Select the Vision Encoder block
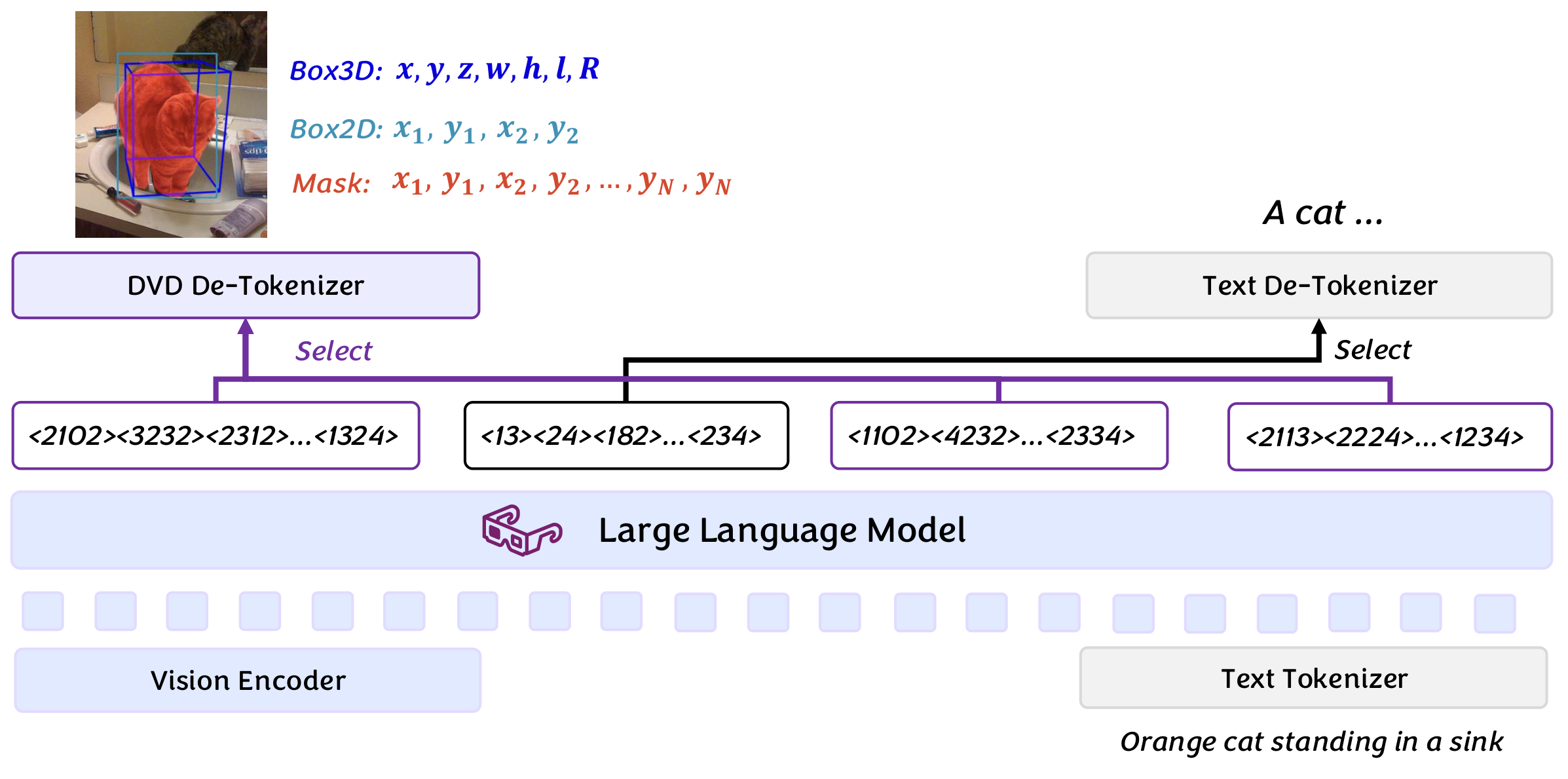This screenshot has width=1568, height=779. coord(248,680)
